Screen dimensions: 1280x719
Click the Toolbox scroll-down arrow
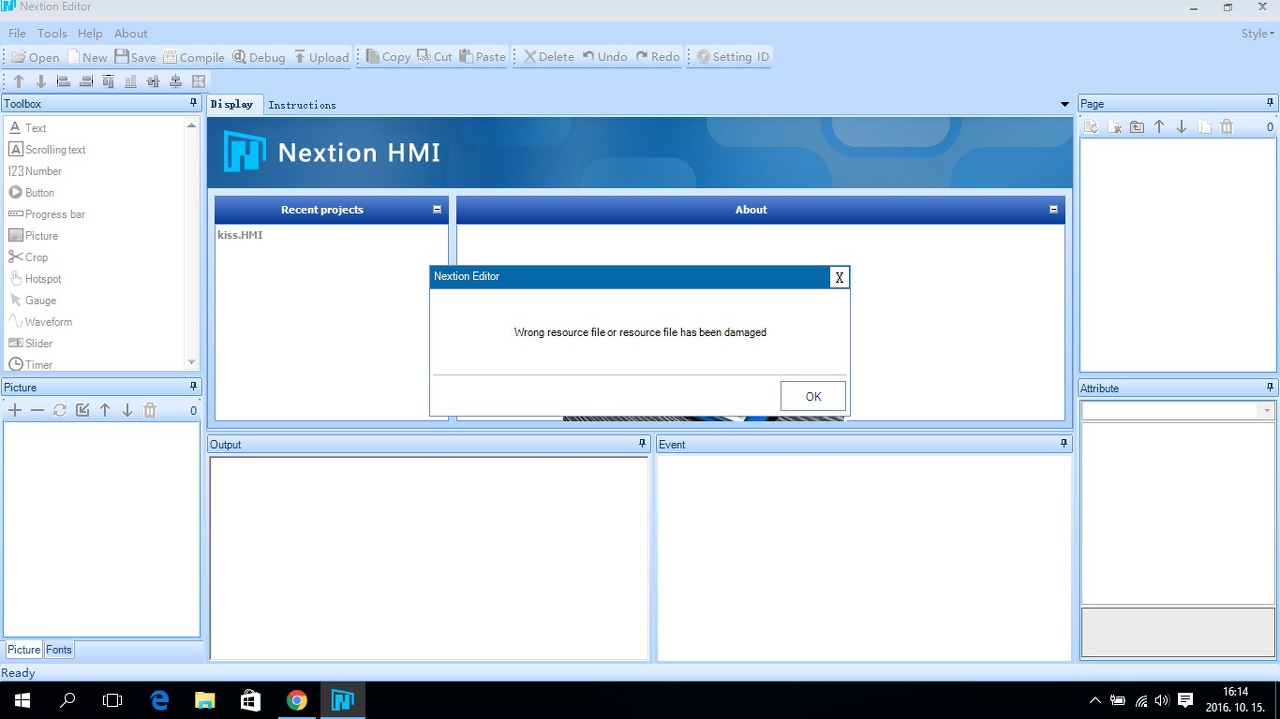click(x=191, y=362)
